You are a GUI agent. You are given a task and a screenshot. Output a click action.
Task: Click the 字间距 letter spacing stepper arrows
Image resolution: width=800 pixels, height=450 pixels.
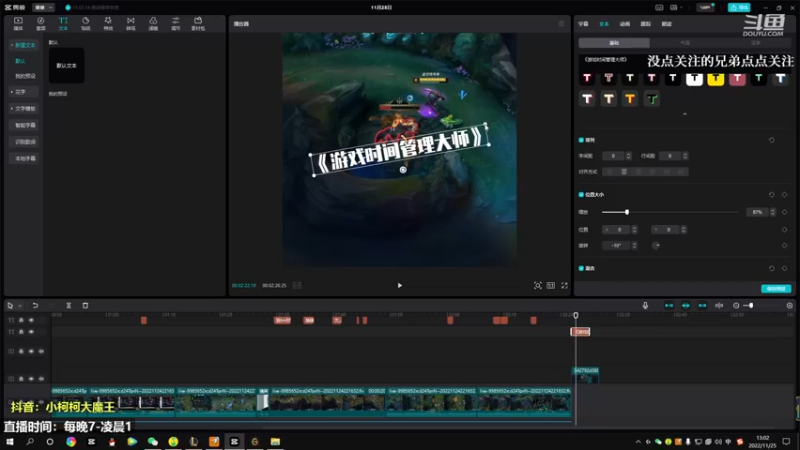click(x=629, y=156)
